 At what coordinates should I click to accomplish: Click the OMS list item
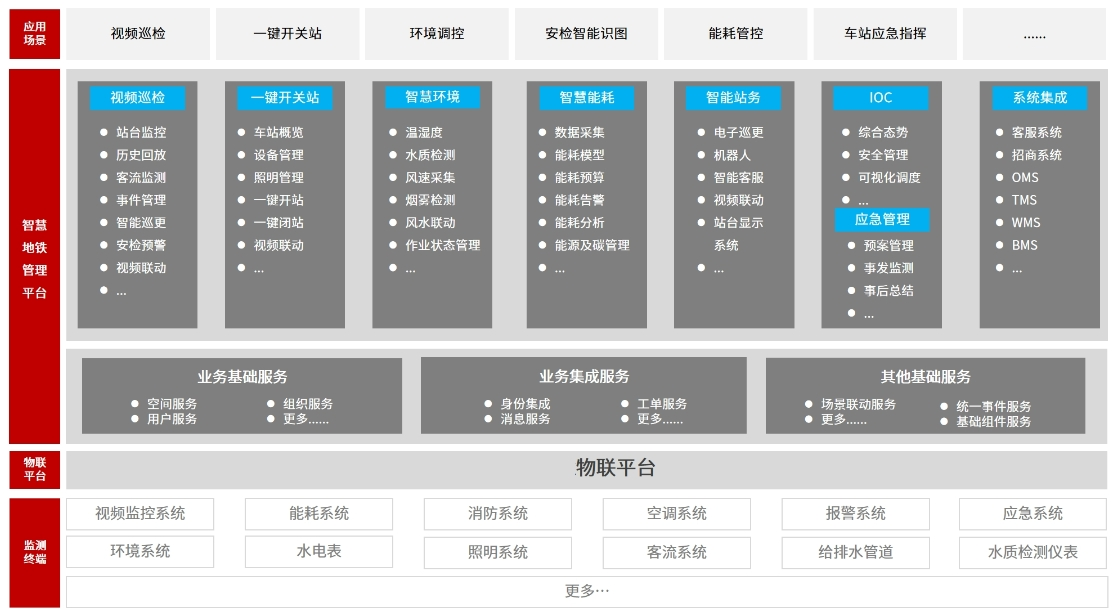[x=1025, y=177]
